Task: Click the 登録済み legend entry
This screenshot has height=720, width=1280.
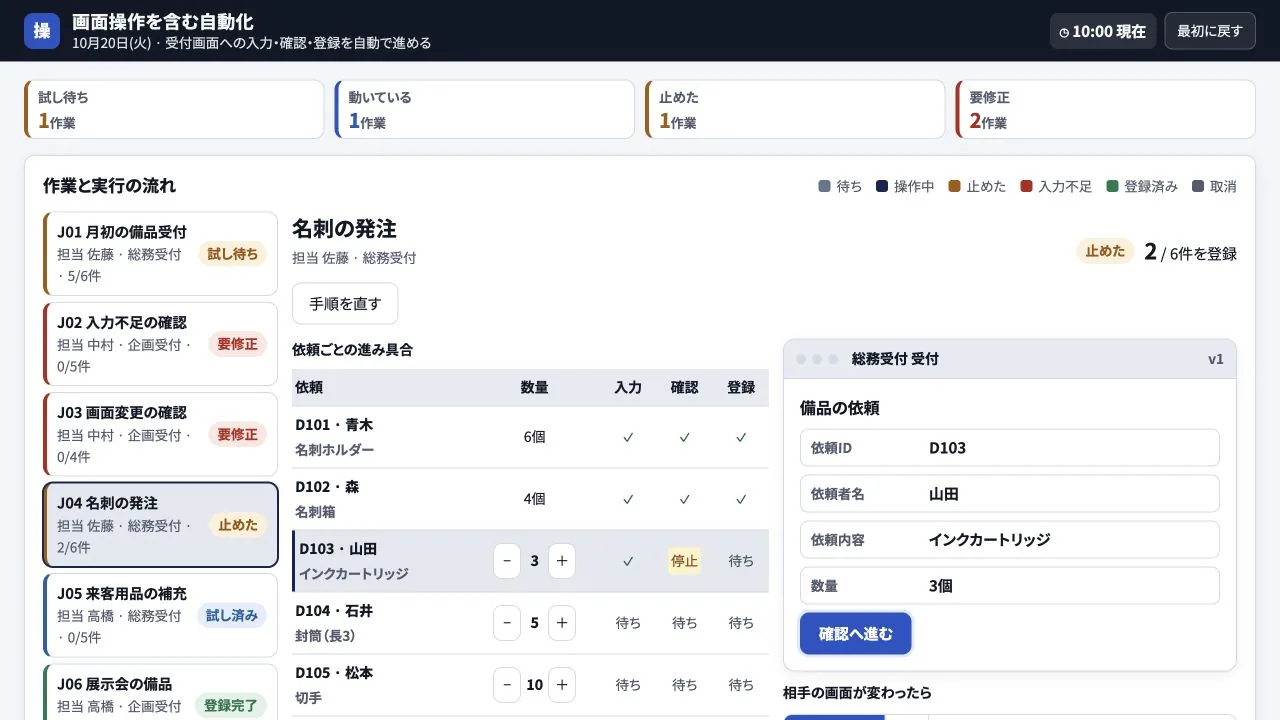Action: tap(1142, 186)
